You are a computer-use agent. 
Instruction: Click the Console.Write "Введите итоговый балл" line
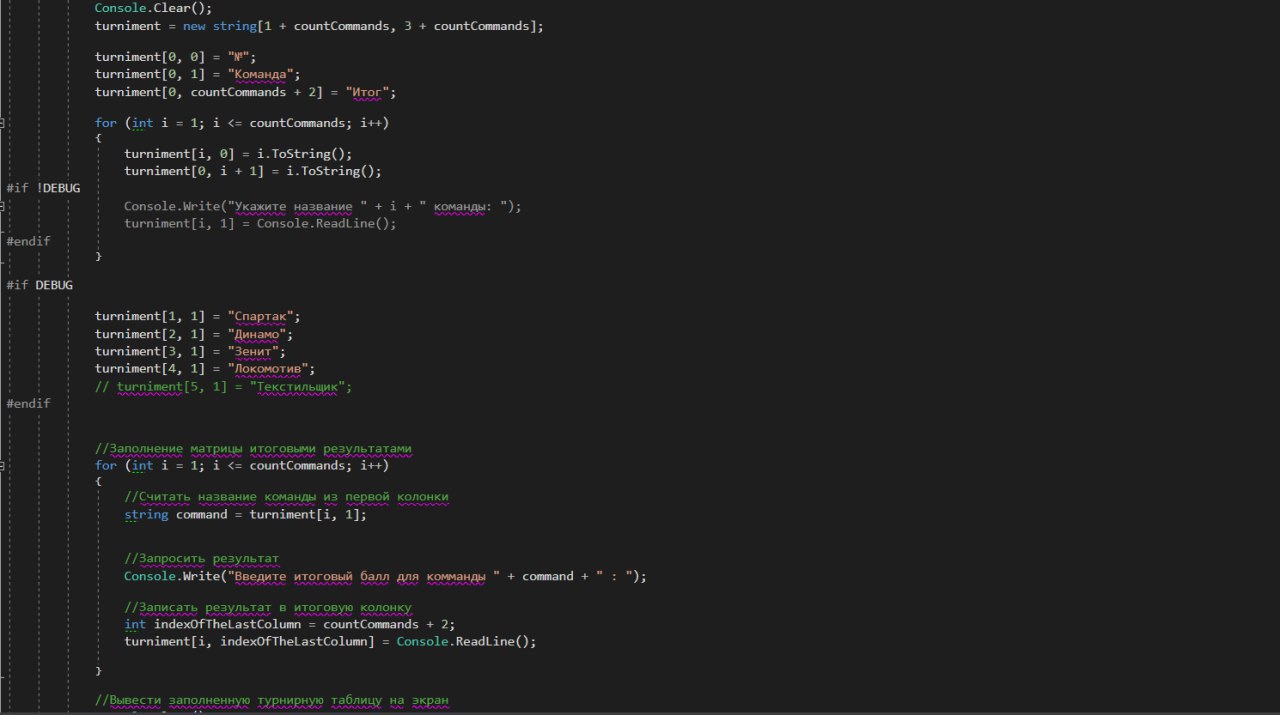point(386,576)
